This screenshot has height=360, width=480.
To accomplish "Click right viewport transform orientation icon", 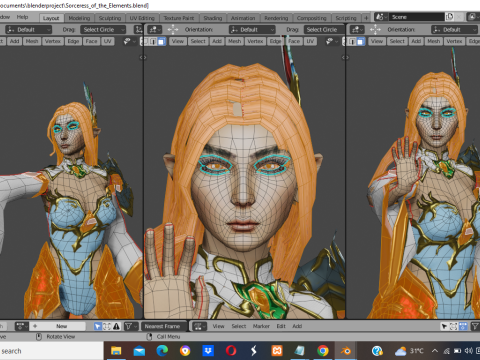I will [x=375, y=30].
